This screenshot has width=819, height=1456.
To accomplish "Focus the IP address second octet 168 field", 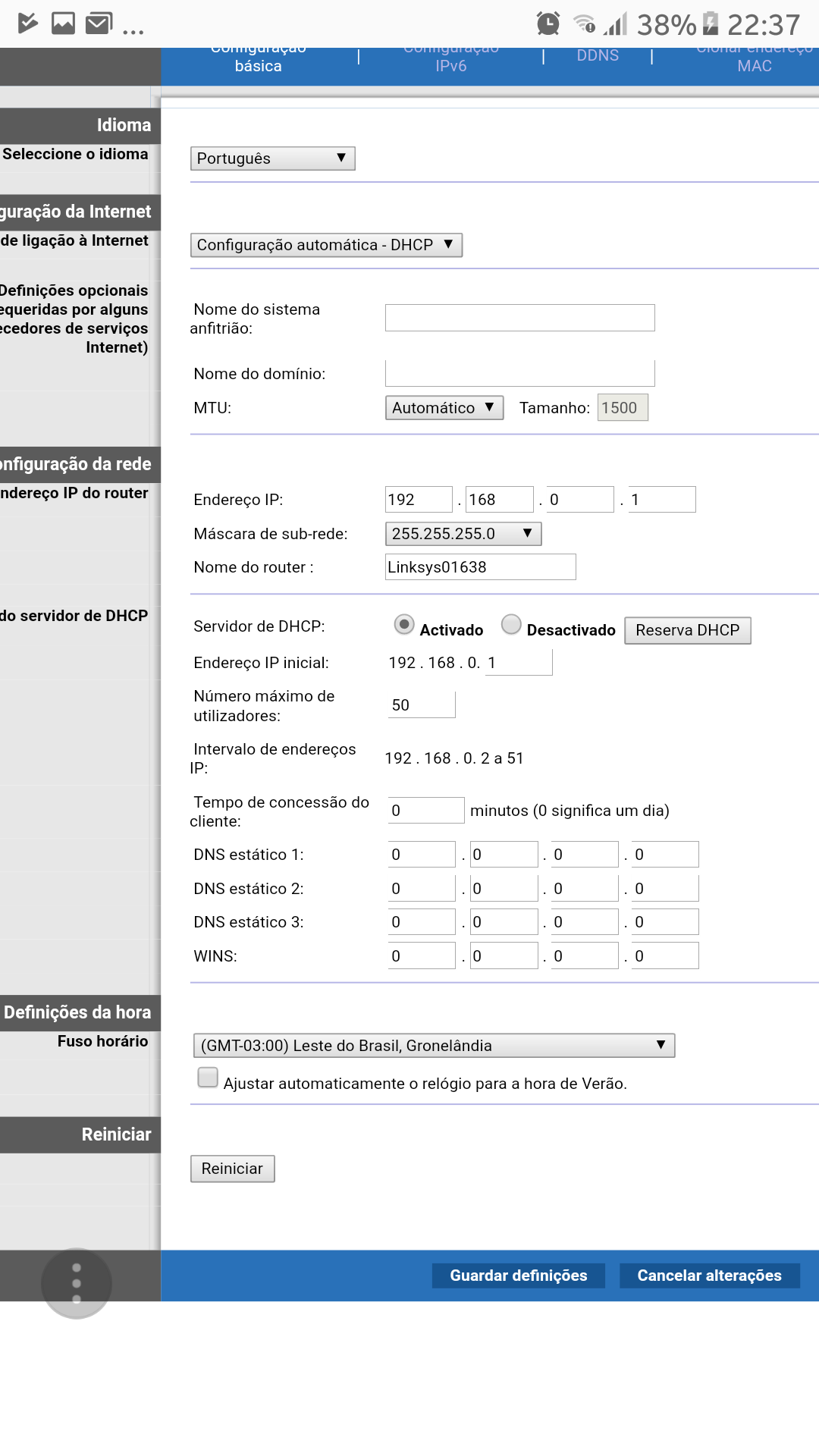I will [x=500, y=500].
